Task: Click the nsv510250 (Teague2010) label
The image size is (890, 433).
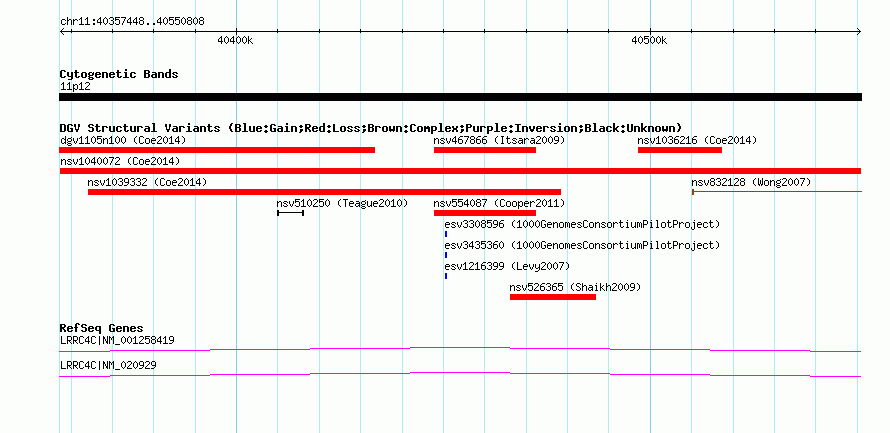Action: [342, 203]
